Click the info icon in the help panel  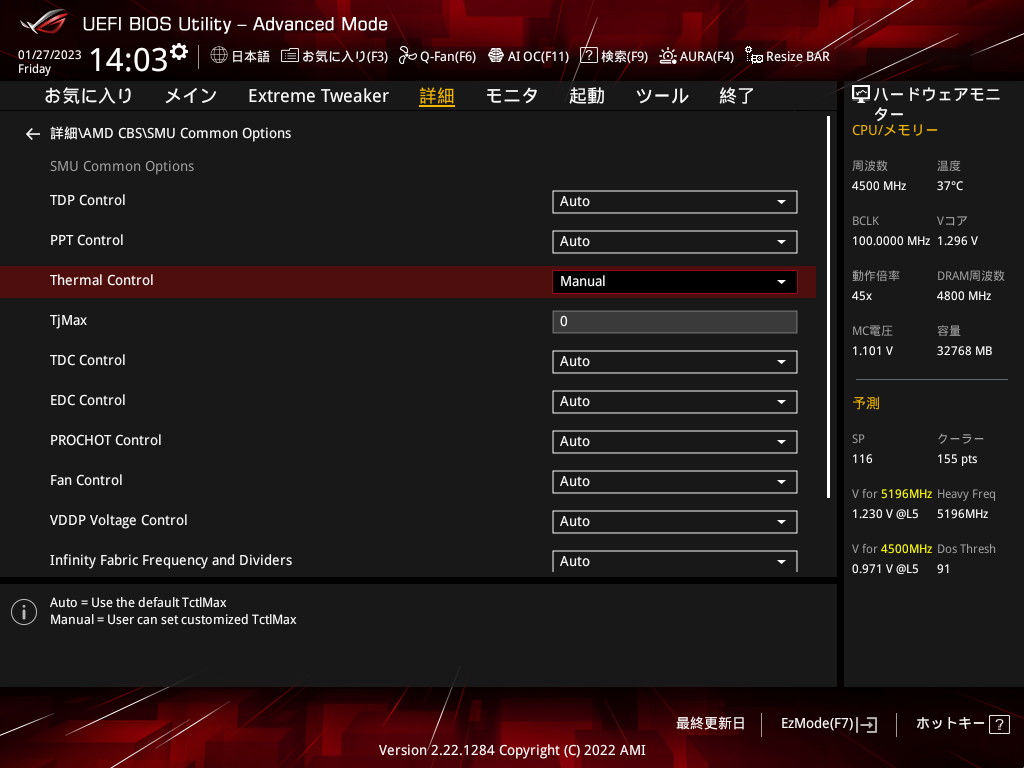pos(24,612)
